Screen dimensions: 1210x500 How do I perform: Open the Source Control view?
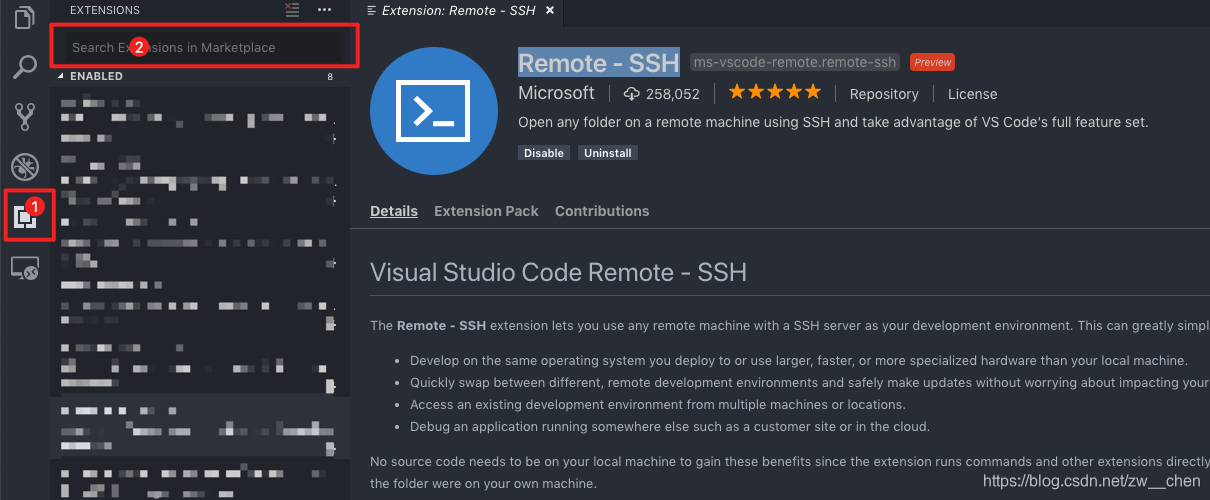click(x=24, y=117)
